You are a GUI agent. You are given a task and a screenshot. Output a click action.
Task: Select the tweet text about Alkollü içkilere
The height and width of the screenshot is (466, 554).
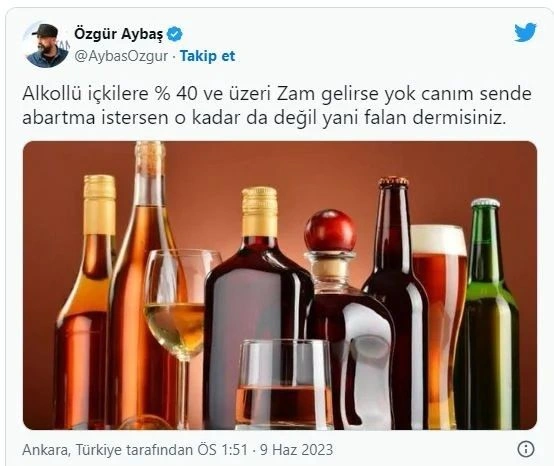coord(277,106)
